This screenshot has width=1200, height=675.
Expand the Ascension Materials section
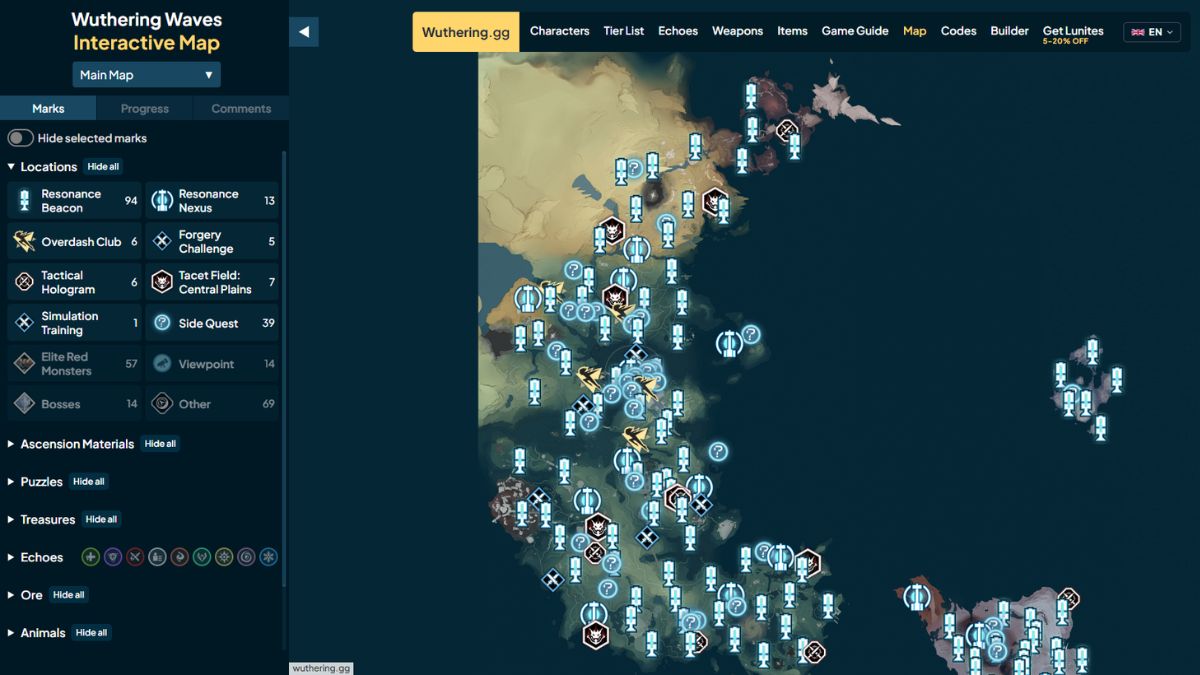70,444
